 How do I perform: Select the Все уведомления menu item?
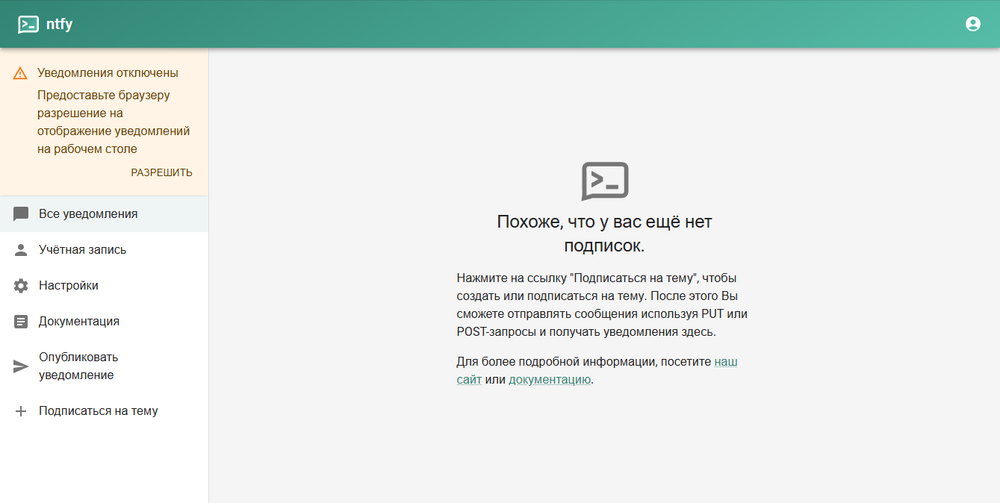(x=88, y=214)
